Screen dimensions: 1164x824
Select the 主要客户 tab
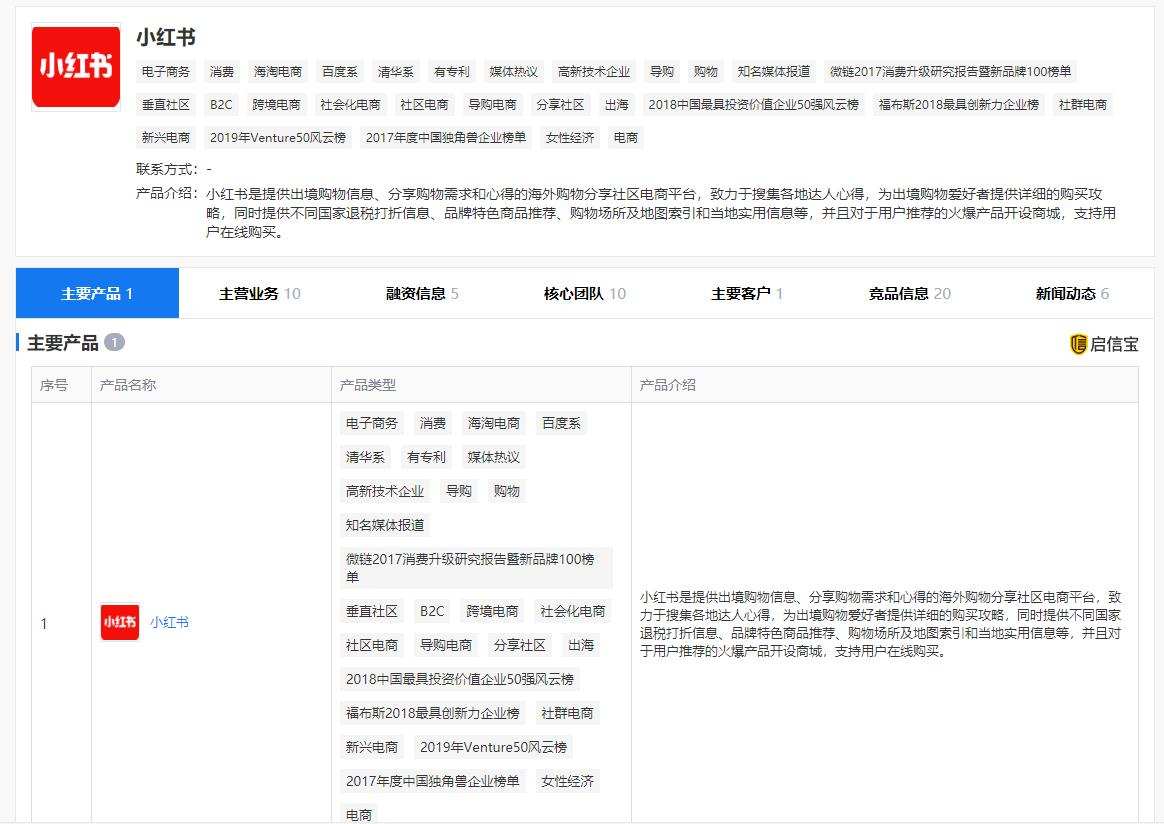tap(747, 293)
